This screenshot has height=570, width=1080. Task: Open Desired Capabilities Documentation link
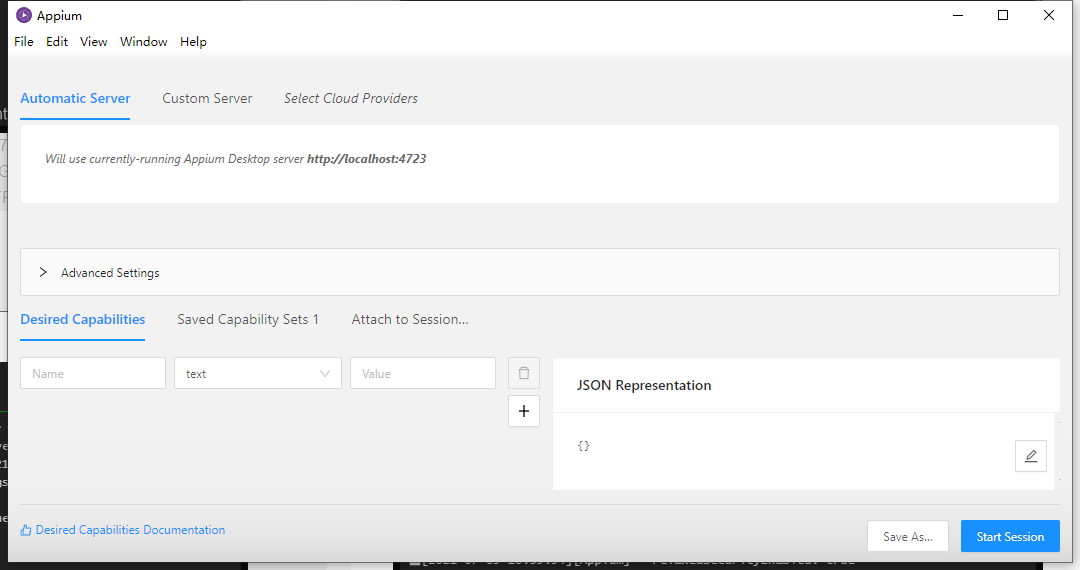130,530
